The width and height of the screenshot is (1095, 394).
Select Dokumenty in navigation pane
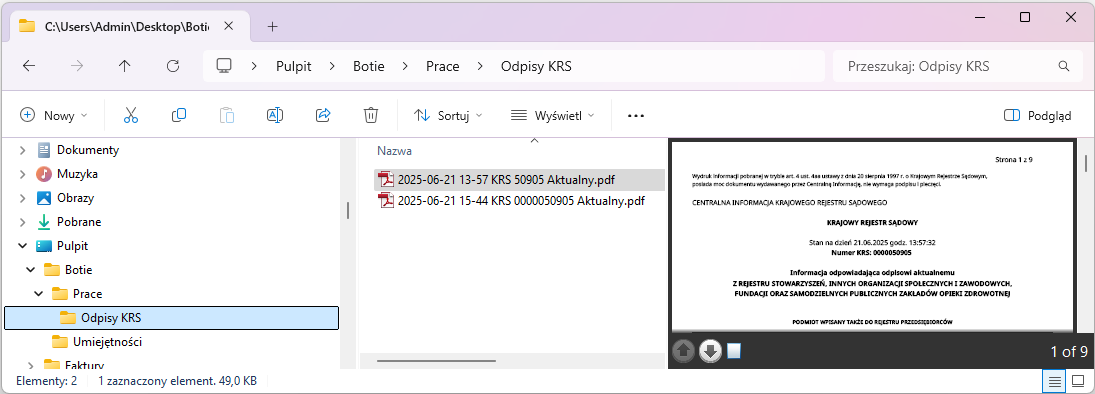88,149
